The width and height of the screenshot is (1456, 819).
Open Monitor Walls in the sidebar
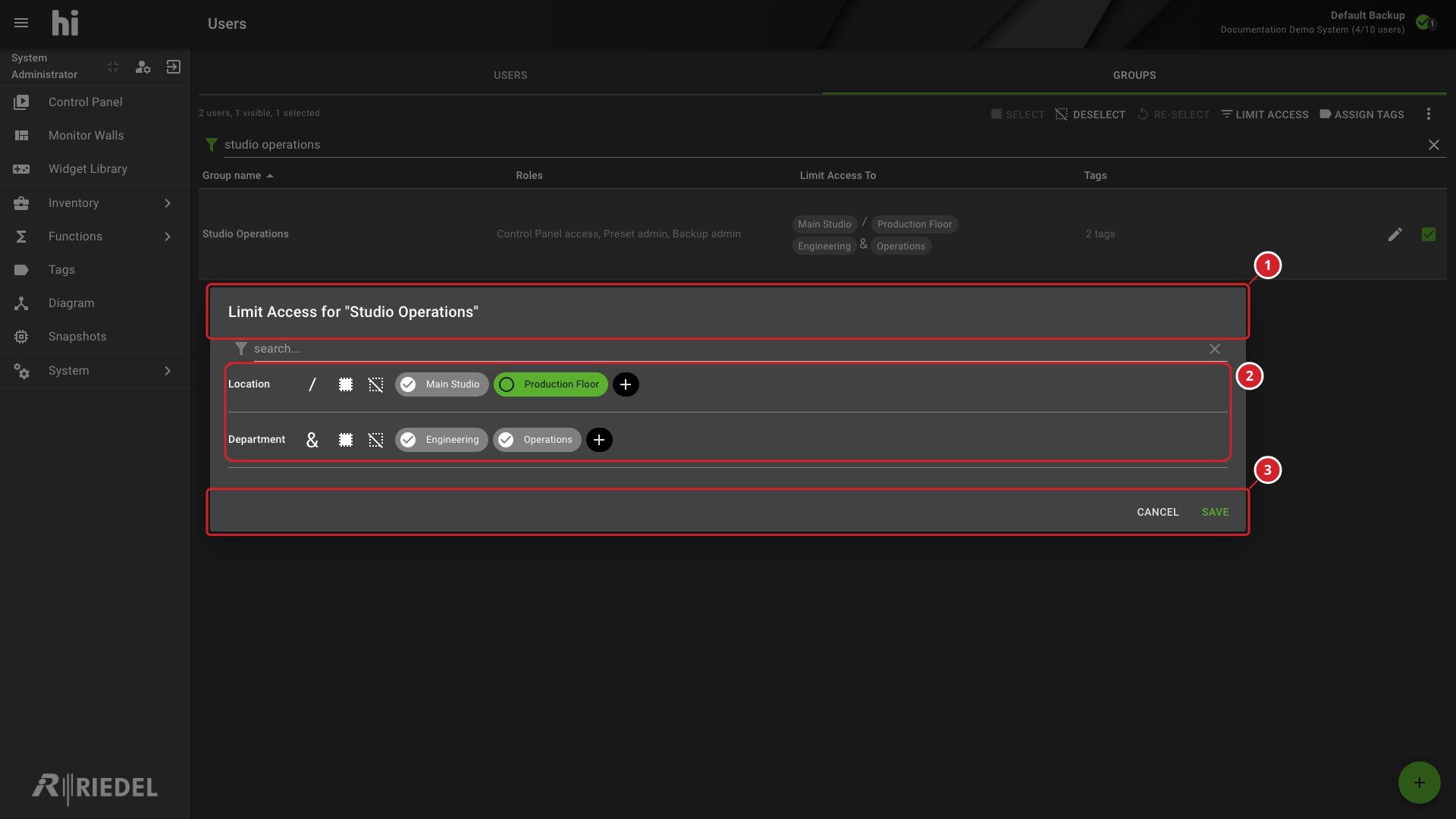pyautogui.click(x=95, y=136)
